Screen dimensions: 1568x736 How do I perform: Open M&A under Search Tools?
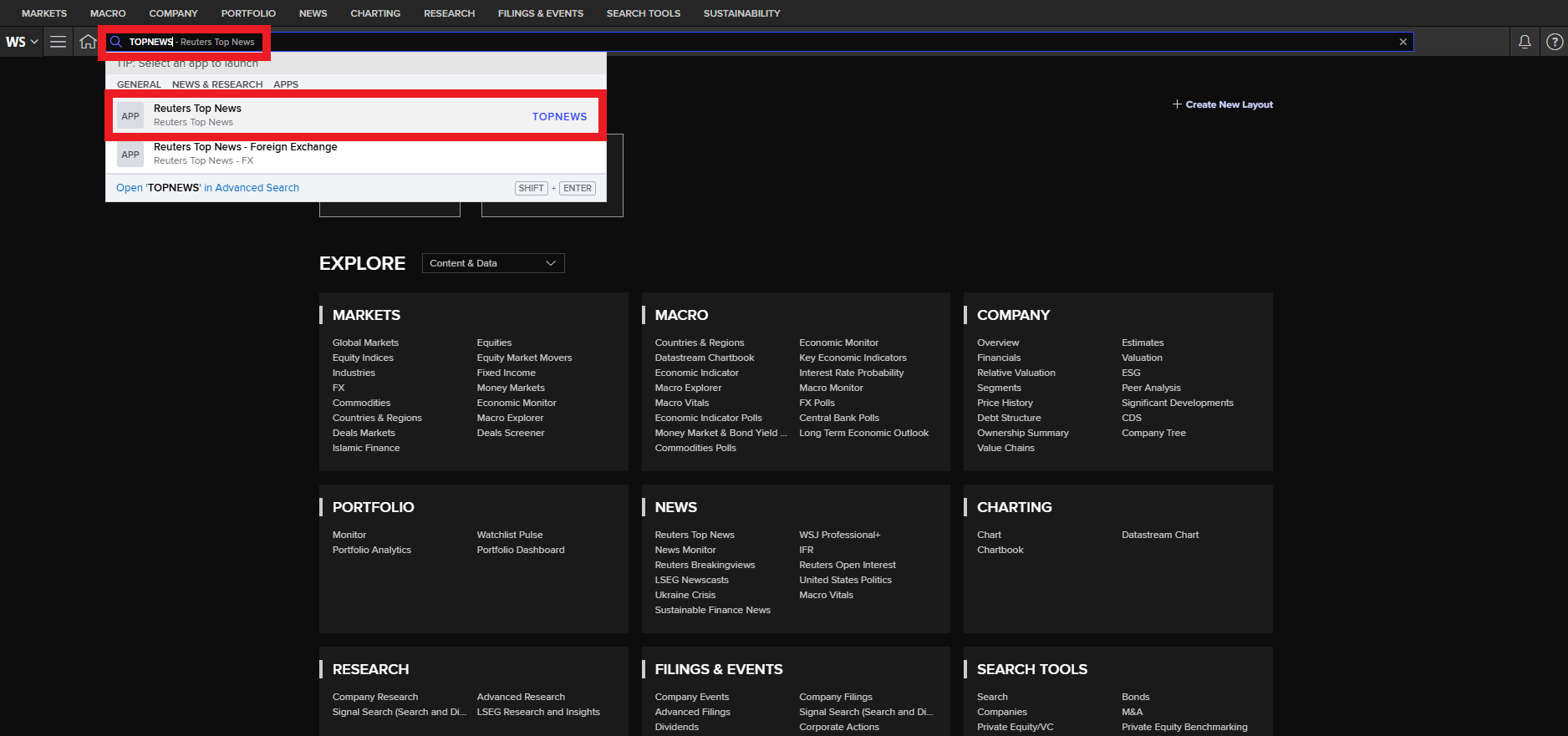click(x=1133, y=712)
